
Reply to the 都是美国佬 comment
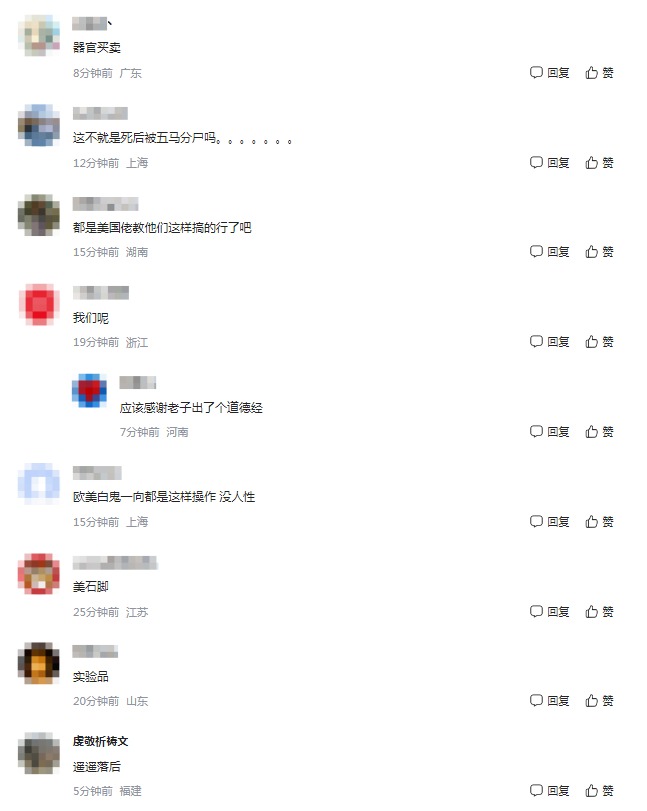coord(549,251)
